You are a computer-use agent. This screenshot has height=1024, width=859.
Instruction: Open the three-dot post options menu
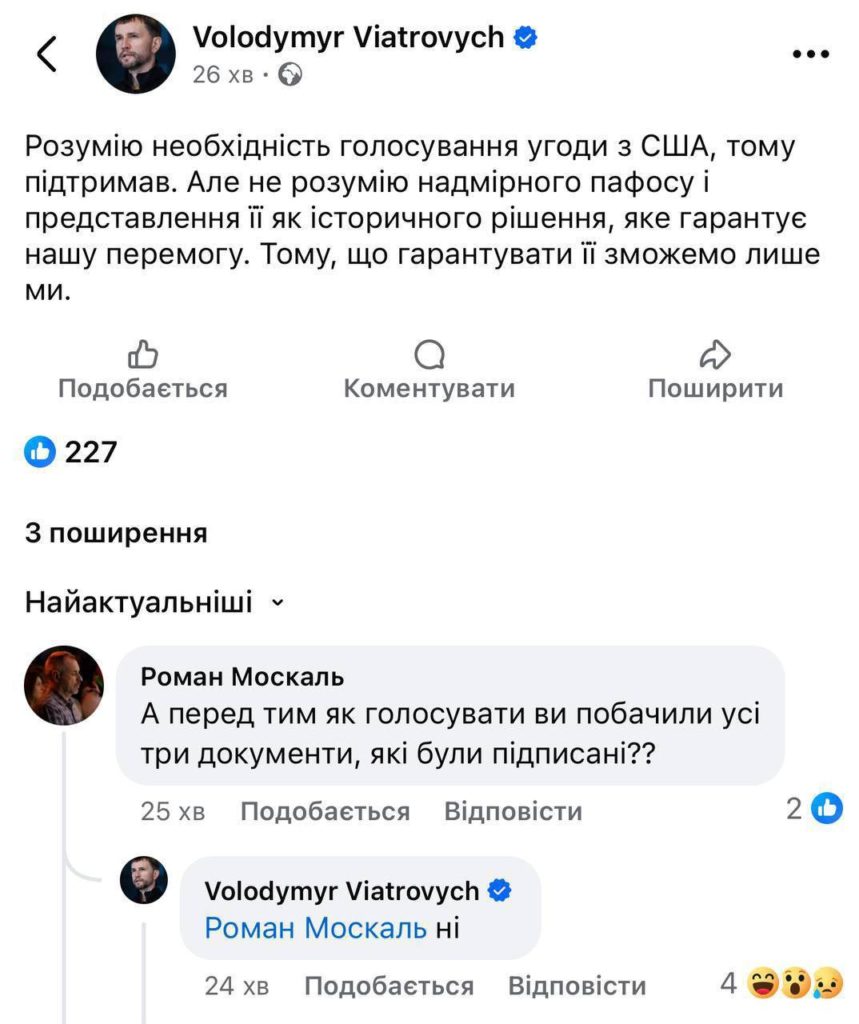pyautogui.click(x=811, y=55)
